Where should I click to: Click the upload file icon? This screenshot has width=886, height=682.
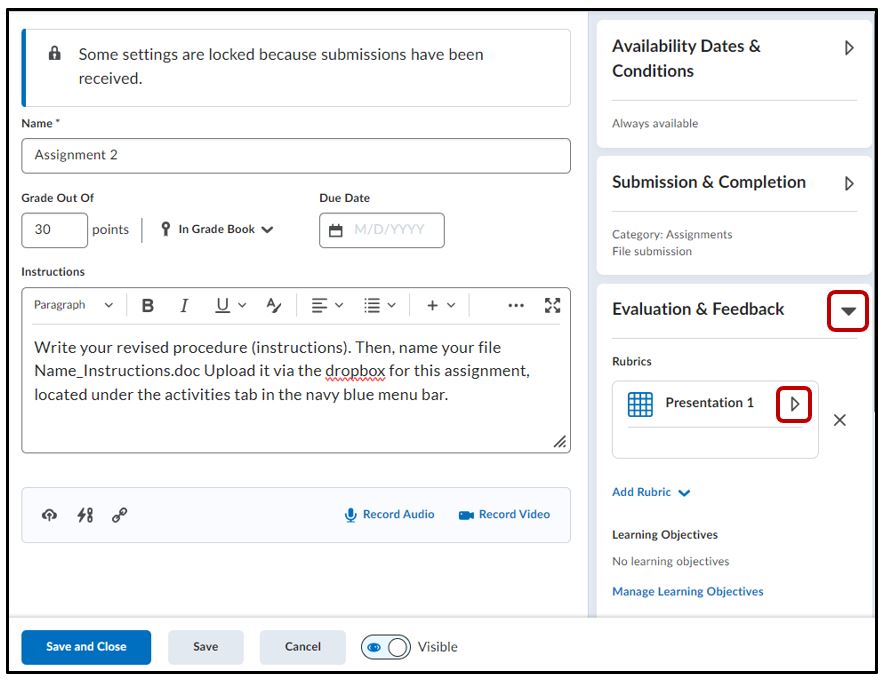pos(49,515)
